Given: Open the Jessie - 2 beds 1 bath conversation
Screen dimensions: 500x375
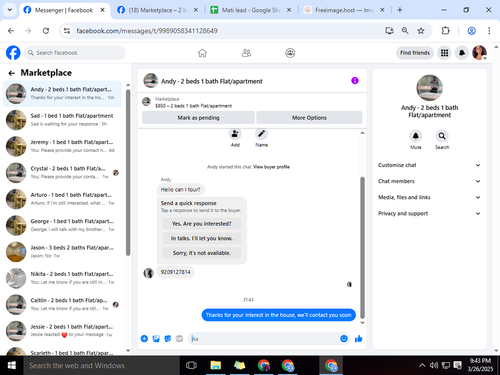Looking at the screenshot, I should click(62, 330).
